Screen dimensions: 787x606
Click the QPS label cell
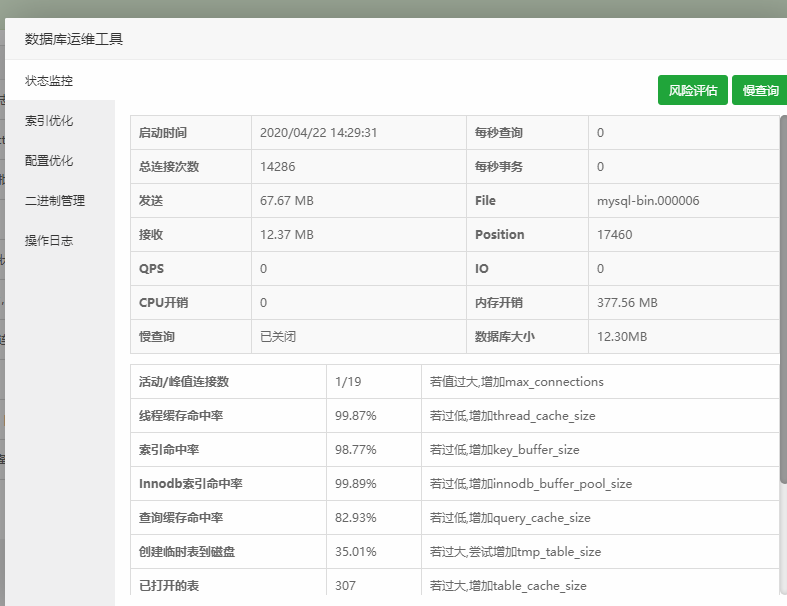[191, 269]
